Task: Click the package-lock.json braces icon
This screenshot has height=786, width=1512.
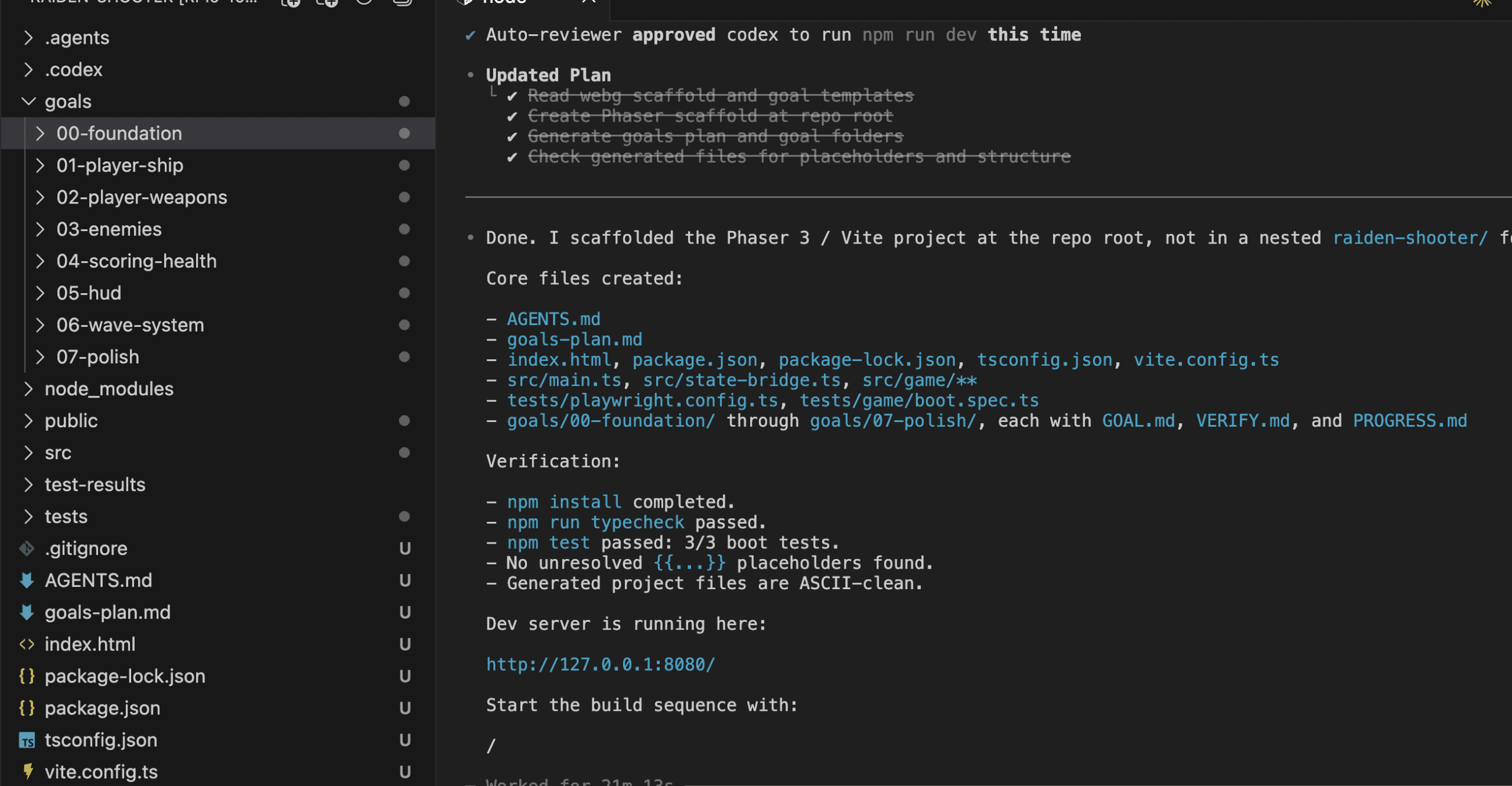Action: click(27, 676)
